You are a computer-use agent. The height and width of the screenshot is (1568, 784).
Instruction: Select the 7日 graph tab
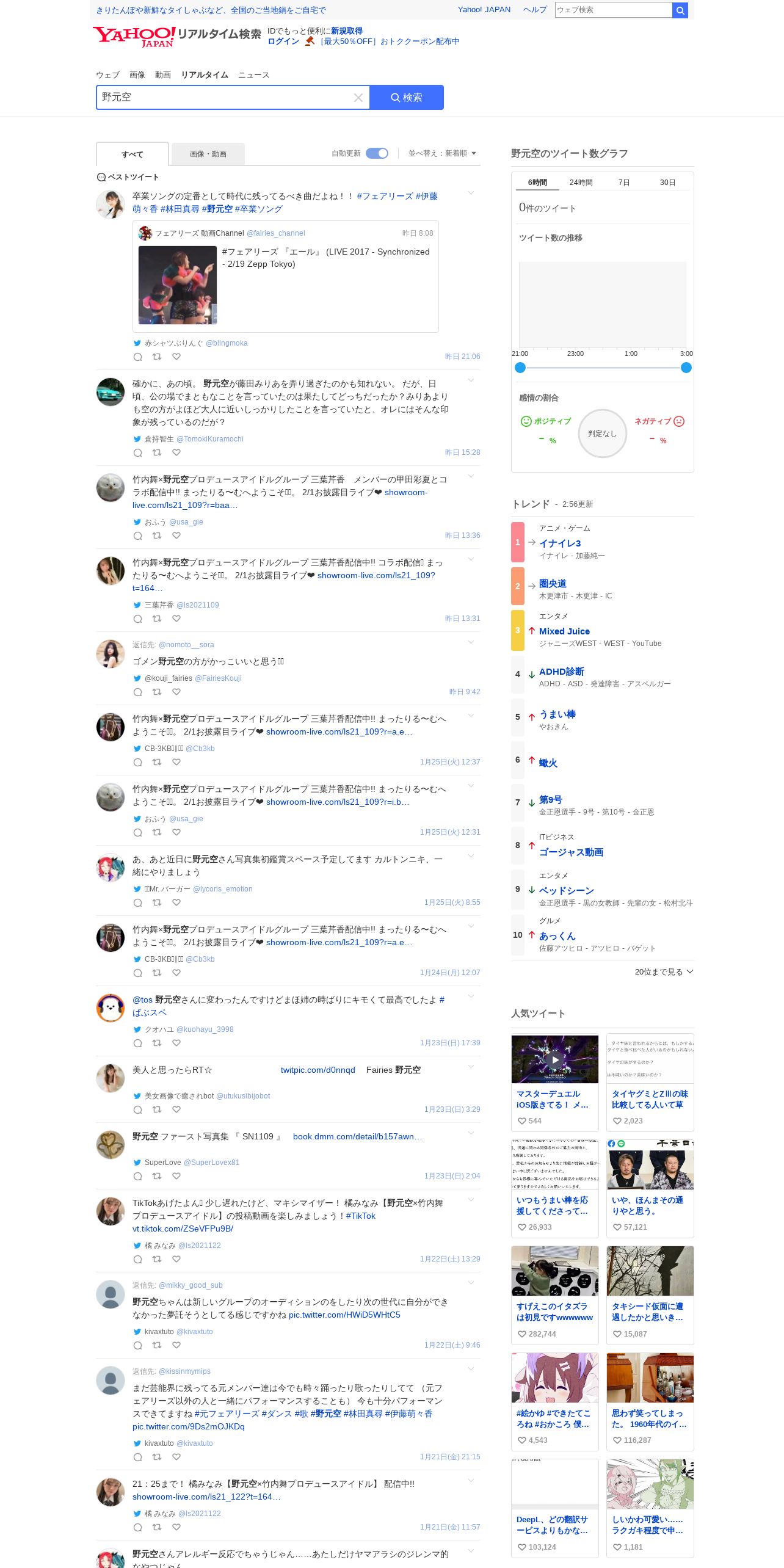(x=624, y=183)
